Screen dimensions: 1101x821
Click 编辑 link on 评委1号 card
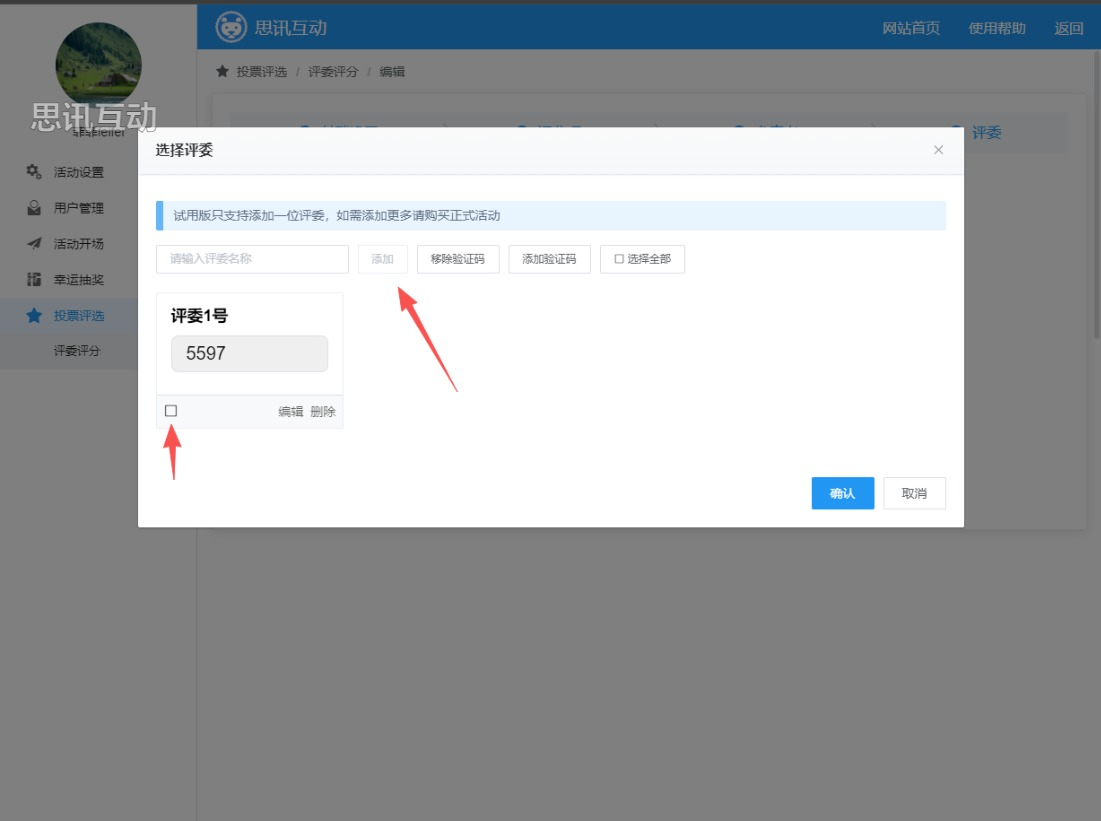tap(290, 412)
